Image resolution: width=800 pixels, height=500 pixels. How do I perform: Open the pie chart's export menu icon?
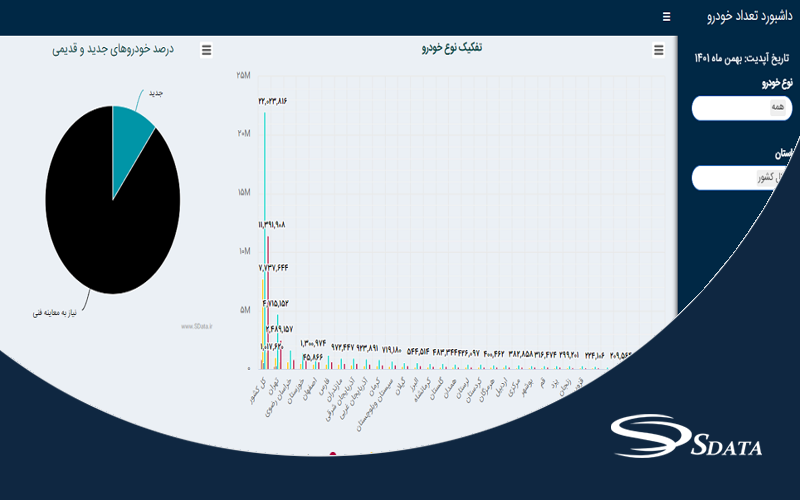tap(206, 50)
